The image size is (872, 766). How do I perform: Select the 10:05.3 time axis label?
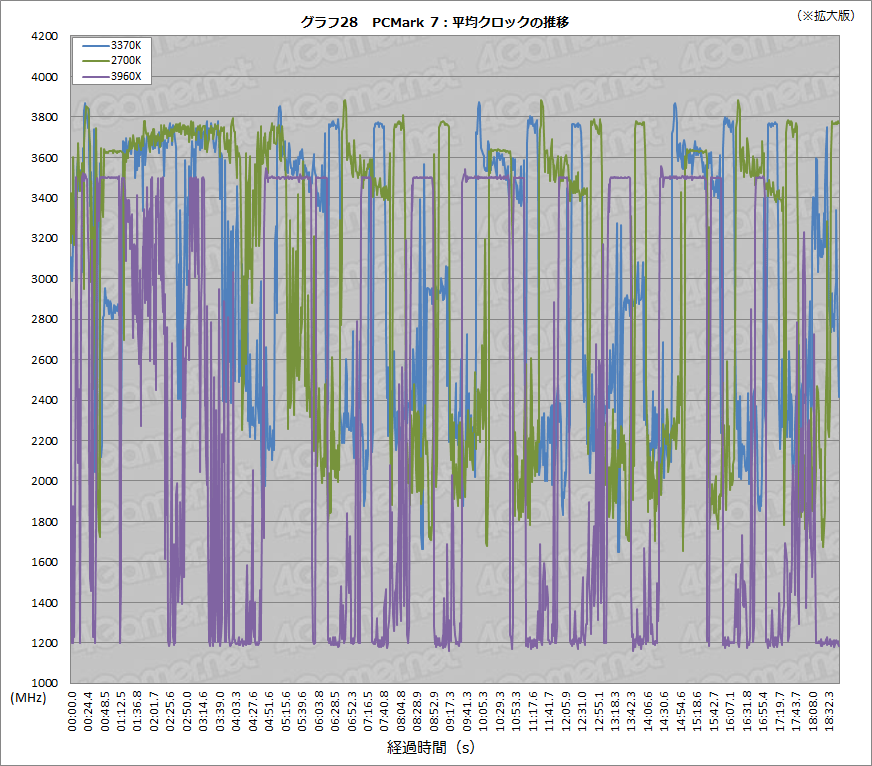pos(484,710)
